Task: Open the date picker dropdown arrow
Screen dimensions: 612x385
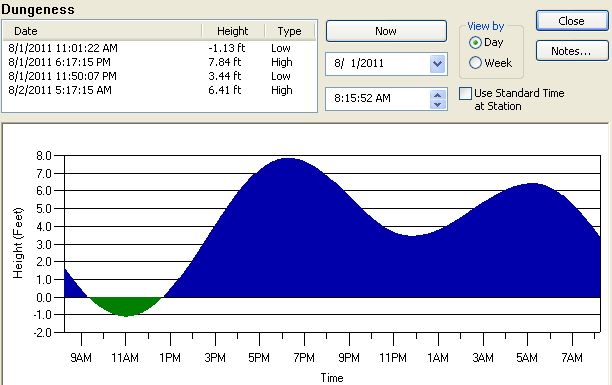Action: 438,63
